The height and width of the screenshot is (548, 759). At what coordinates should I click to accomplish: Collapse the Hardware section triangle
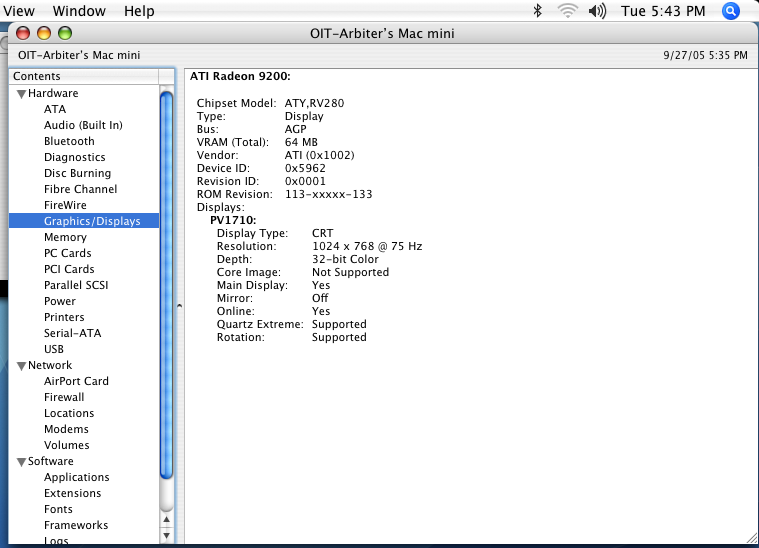click(x=21, y=94)
